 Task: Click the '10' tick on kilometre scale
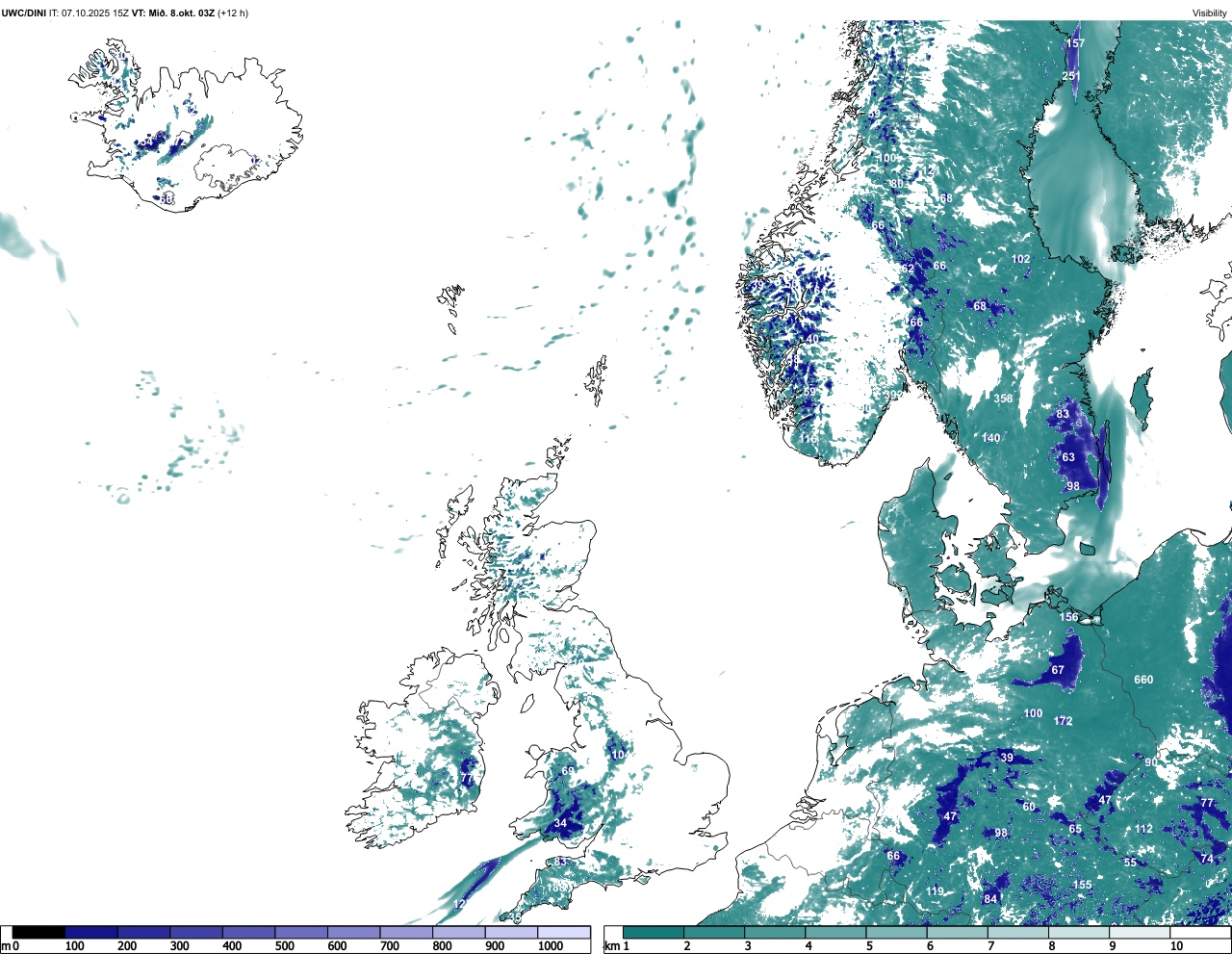coord(1176,946)
